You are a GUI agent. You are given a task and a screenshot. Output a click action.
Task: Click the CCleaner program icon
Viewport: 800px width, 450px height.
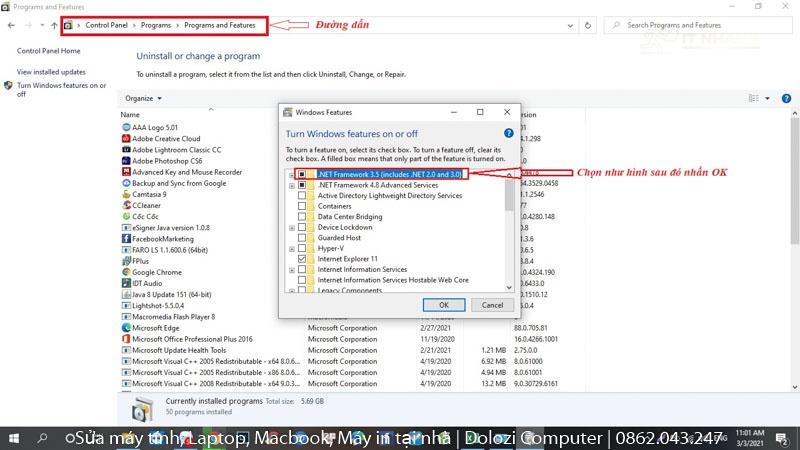126,205
